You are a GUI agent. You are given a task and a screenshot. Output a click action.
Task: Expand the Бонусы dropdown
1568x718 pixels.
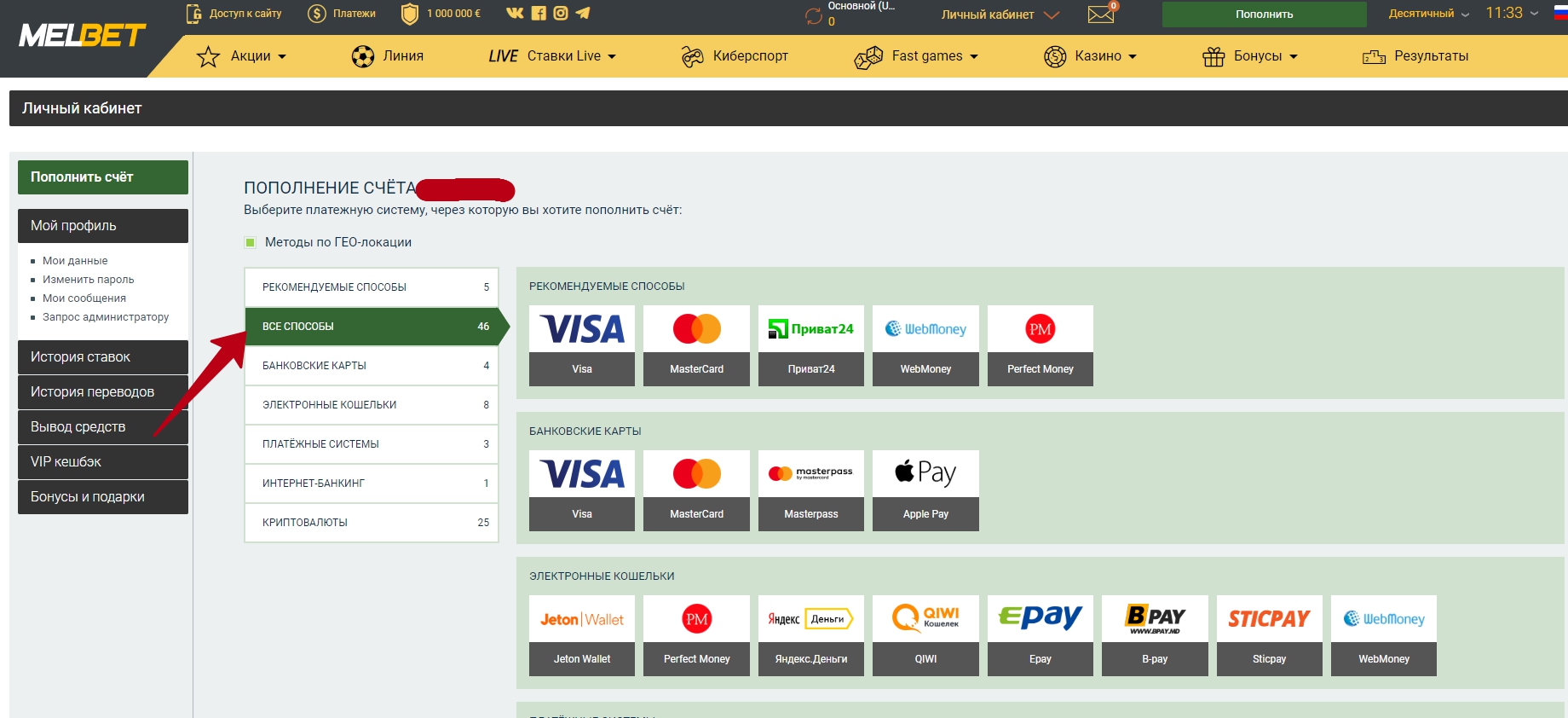point(1250,56)
